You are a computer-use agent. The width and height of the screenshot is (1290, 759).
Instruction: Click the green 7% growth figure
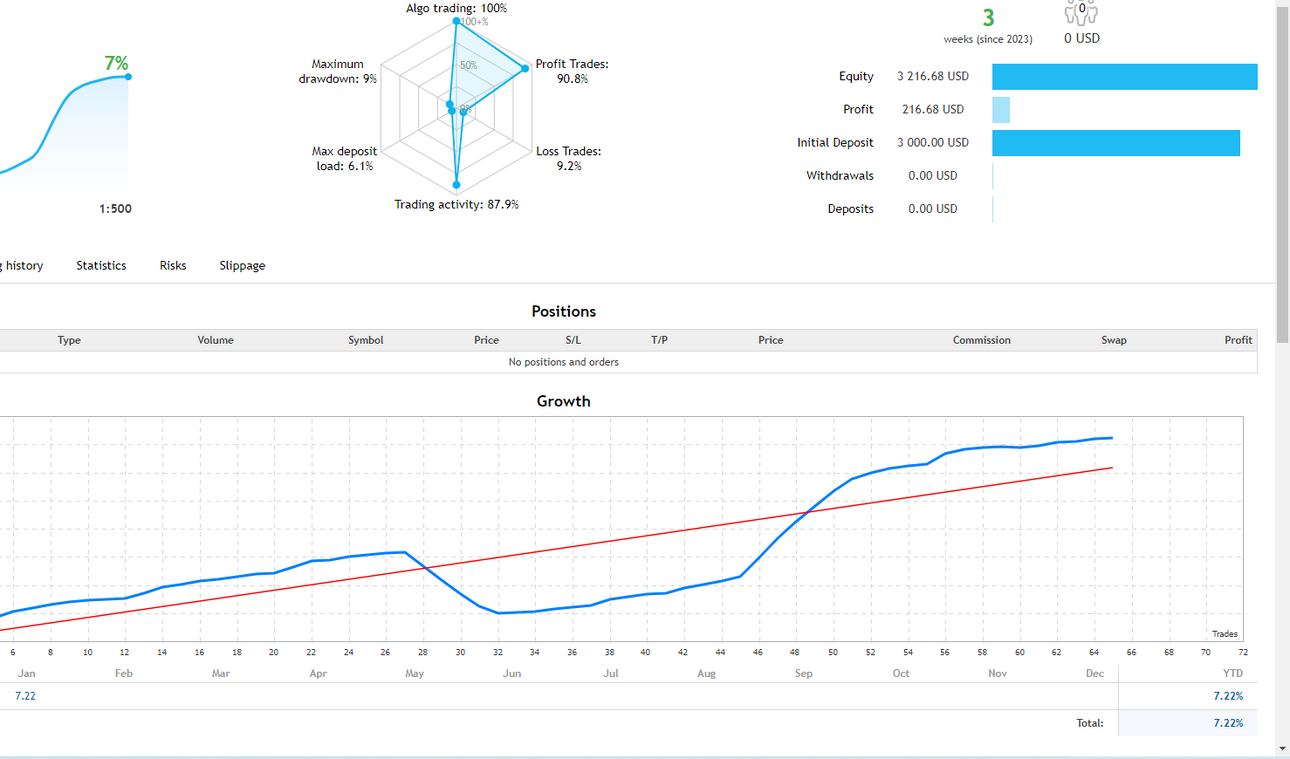point(117,63)
